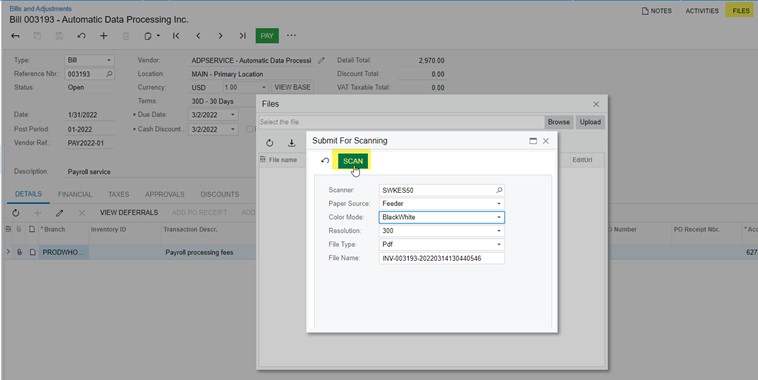
Task: Open the Bills and Adjustments breadcrumb link
Action: point(41,9)
